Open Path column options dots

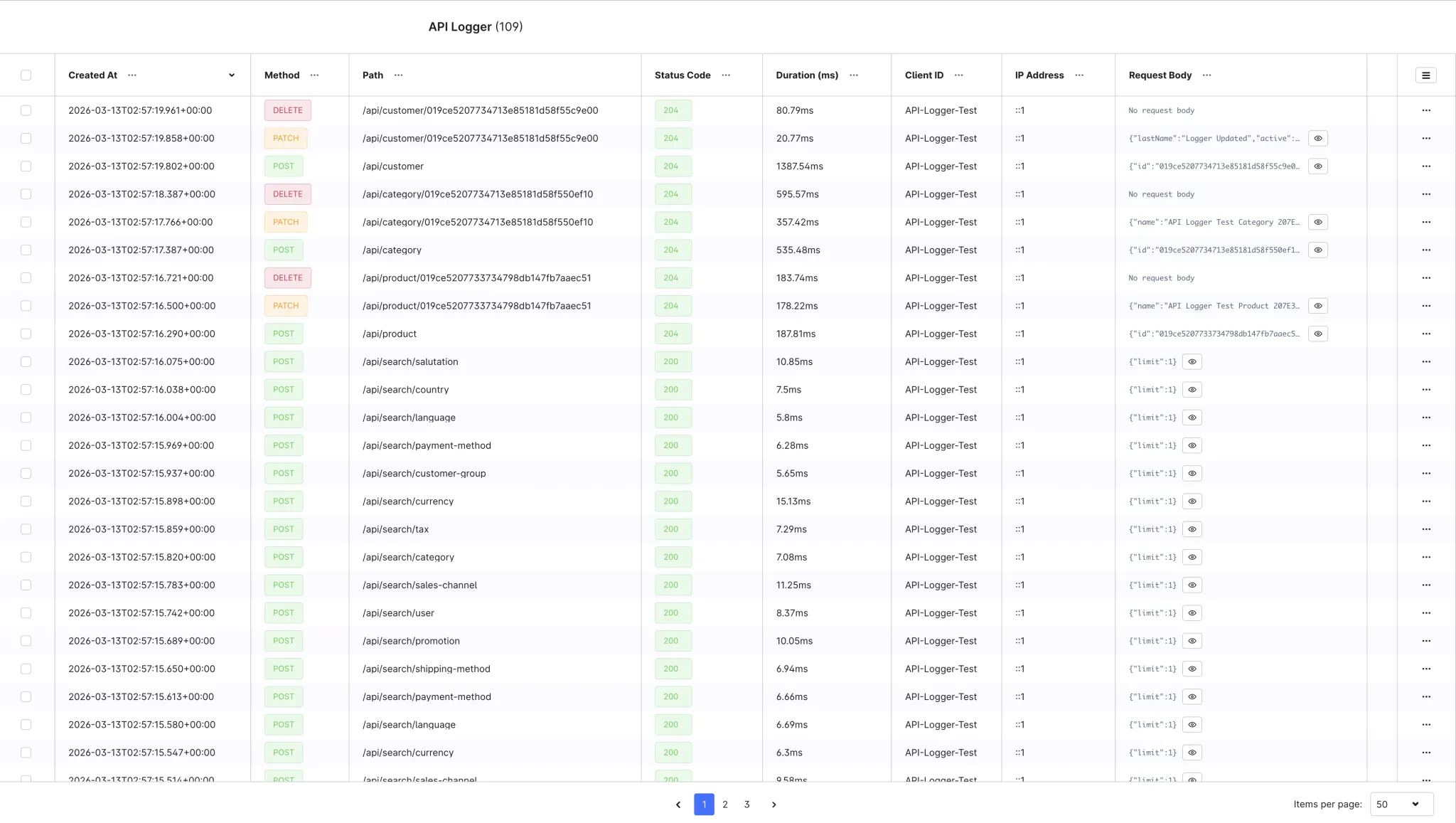(x=398, y=75)
